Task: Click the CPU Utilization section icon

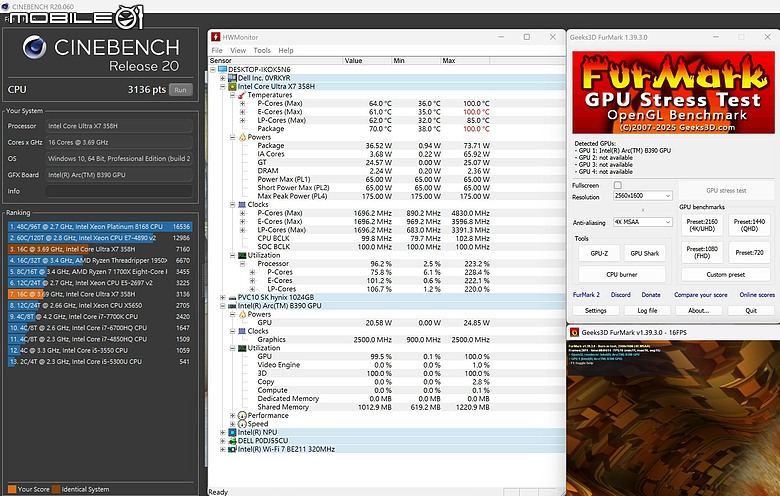Action: [242, 255]
